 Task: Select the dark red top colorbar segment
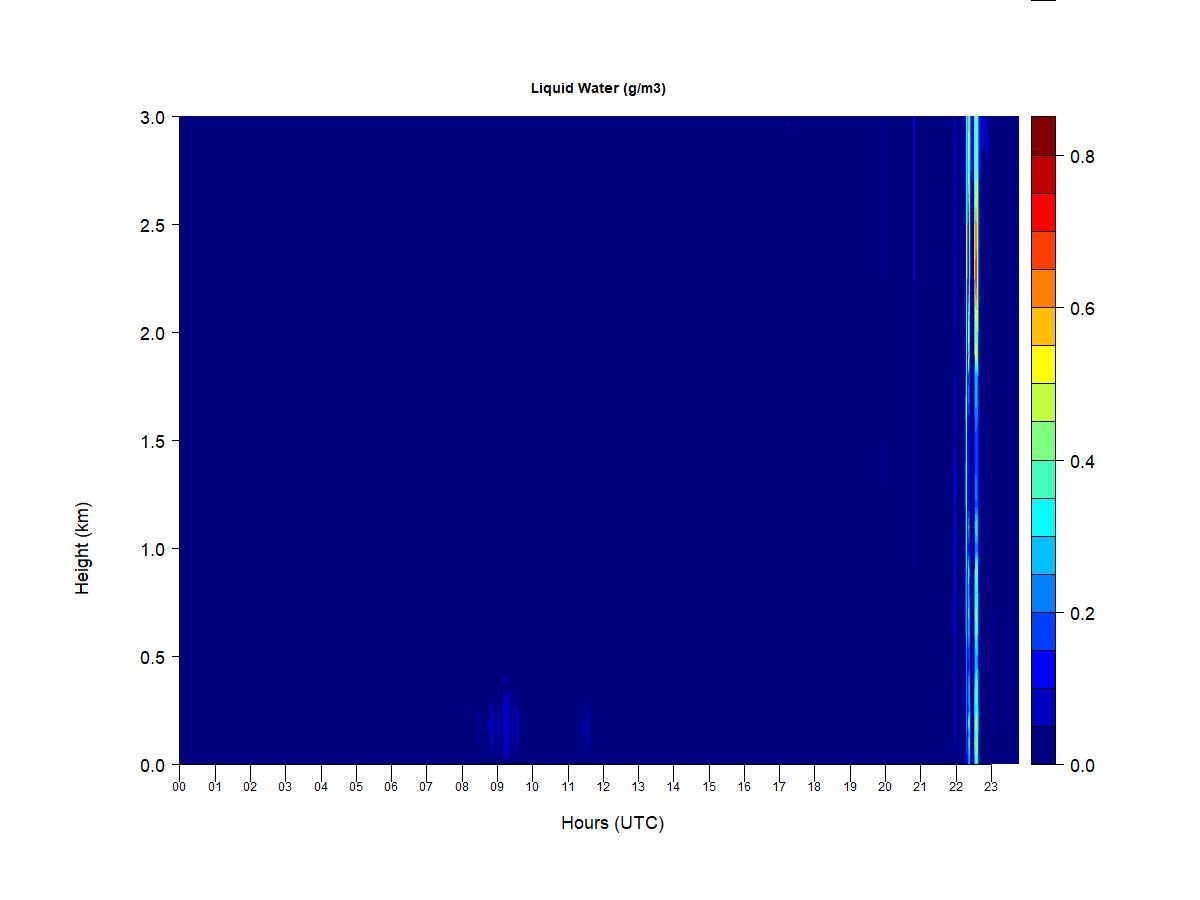[1043, 136]
